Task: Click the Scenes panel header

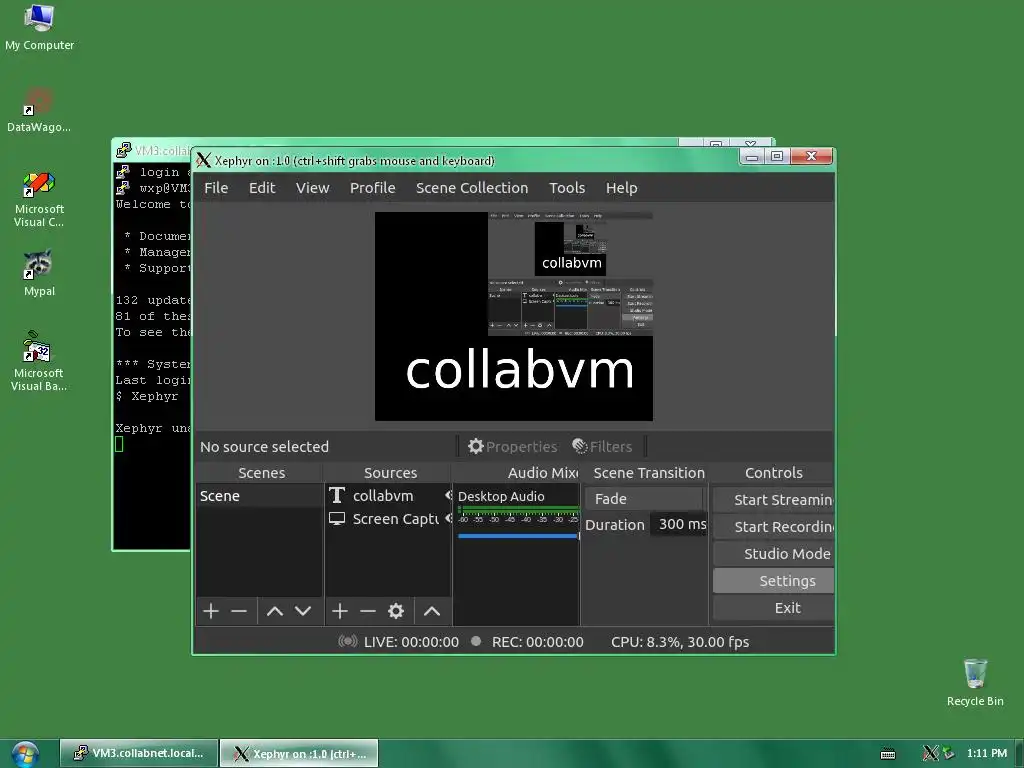Action: point(261,473)
